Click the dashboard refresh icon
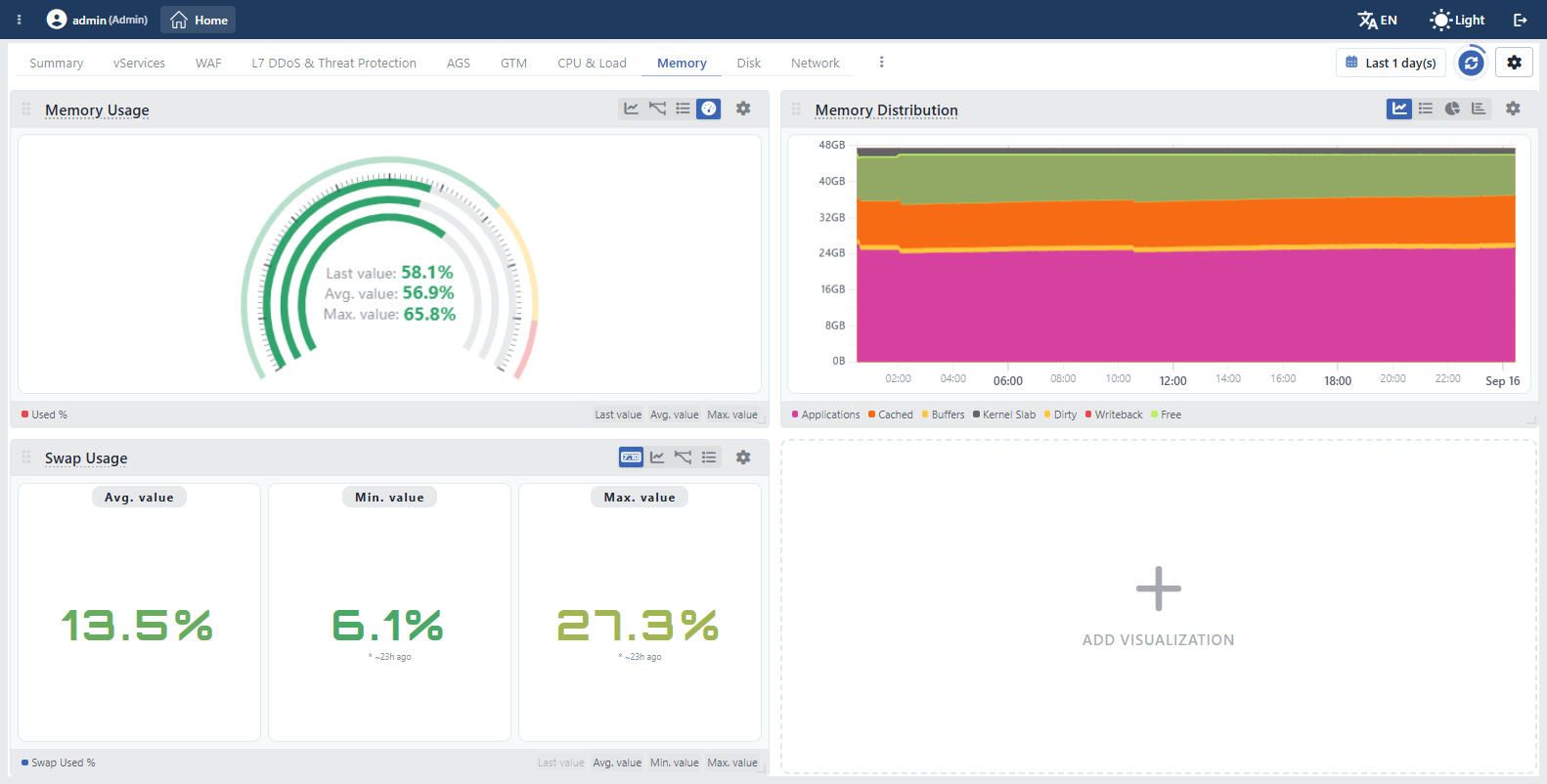Image resolution: width=1547 pixels, height=784 pixels. point(1471,63)
